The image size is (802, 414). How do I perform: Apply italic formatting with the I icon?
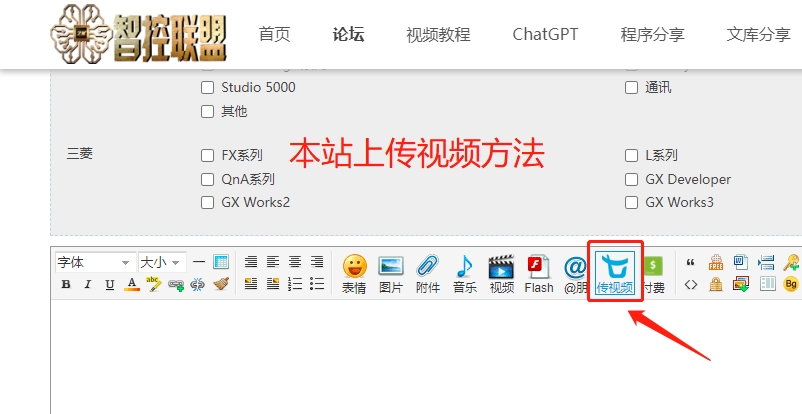pyautogui.click(x=87, y=284)
